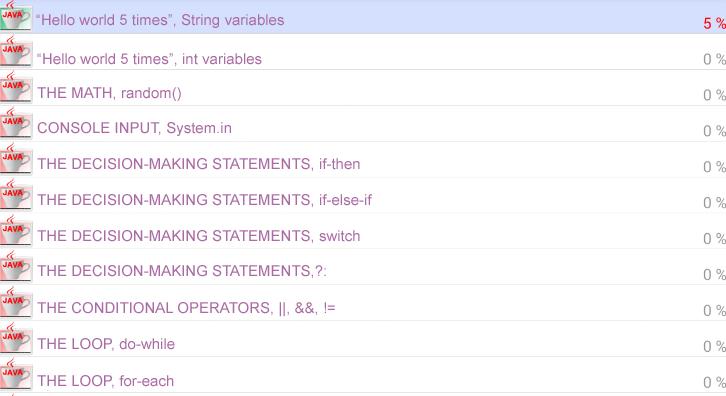Click Java icon beside int variables lesson
726x396 pixels.
(16, 52)
